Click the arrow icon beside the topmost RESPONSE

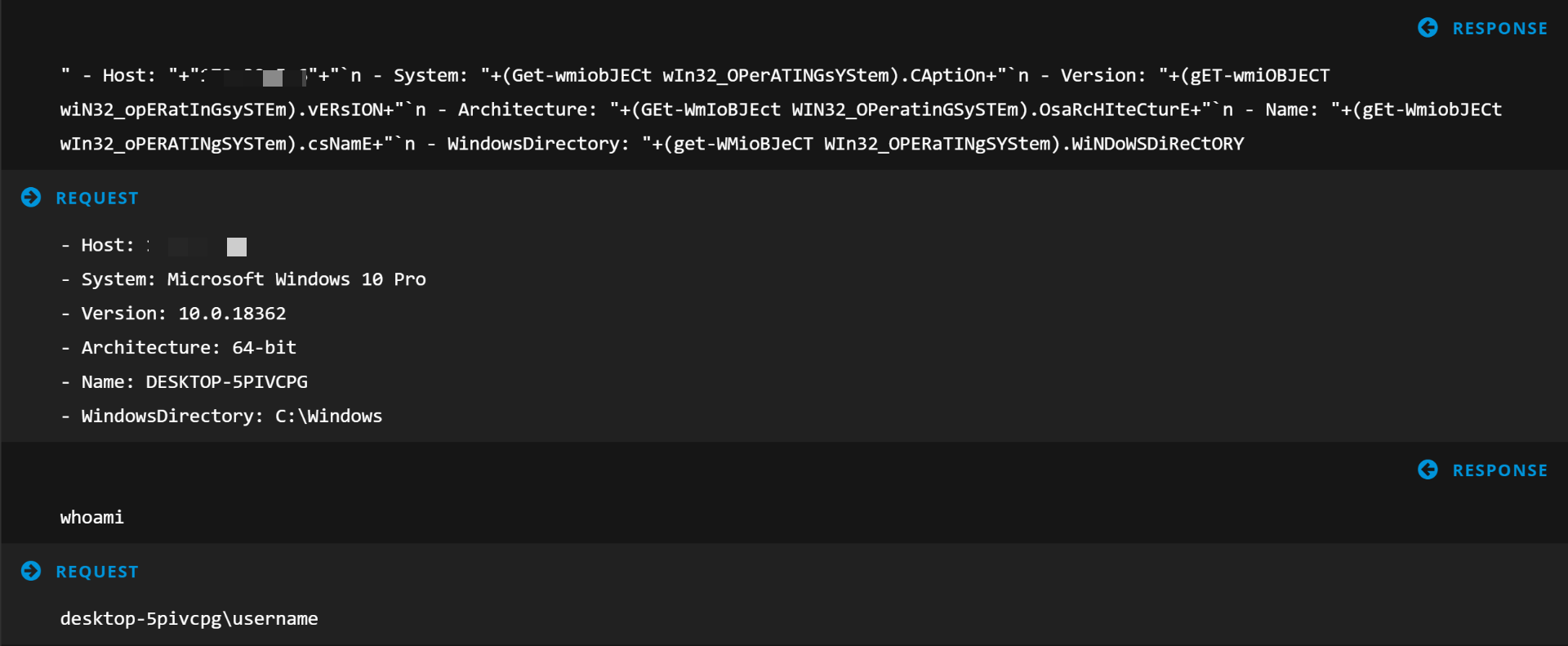pyautogui.click(x=1428, y=28)
